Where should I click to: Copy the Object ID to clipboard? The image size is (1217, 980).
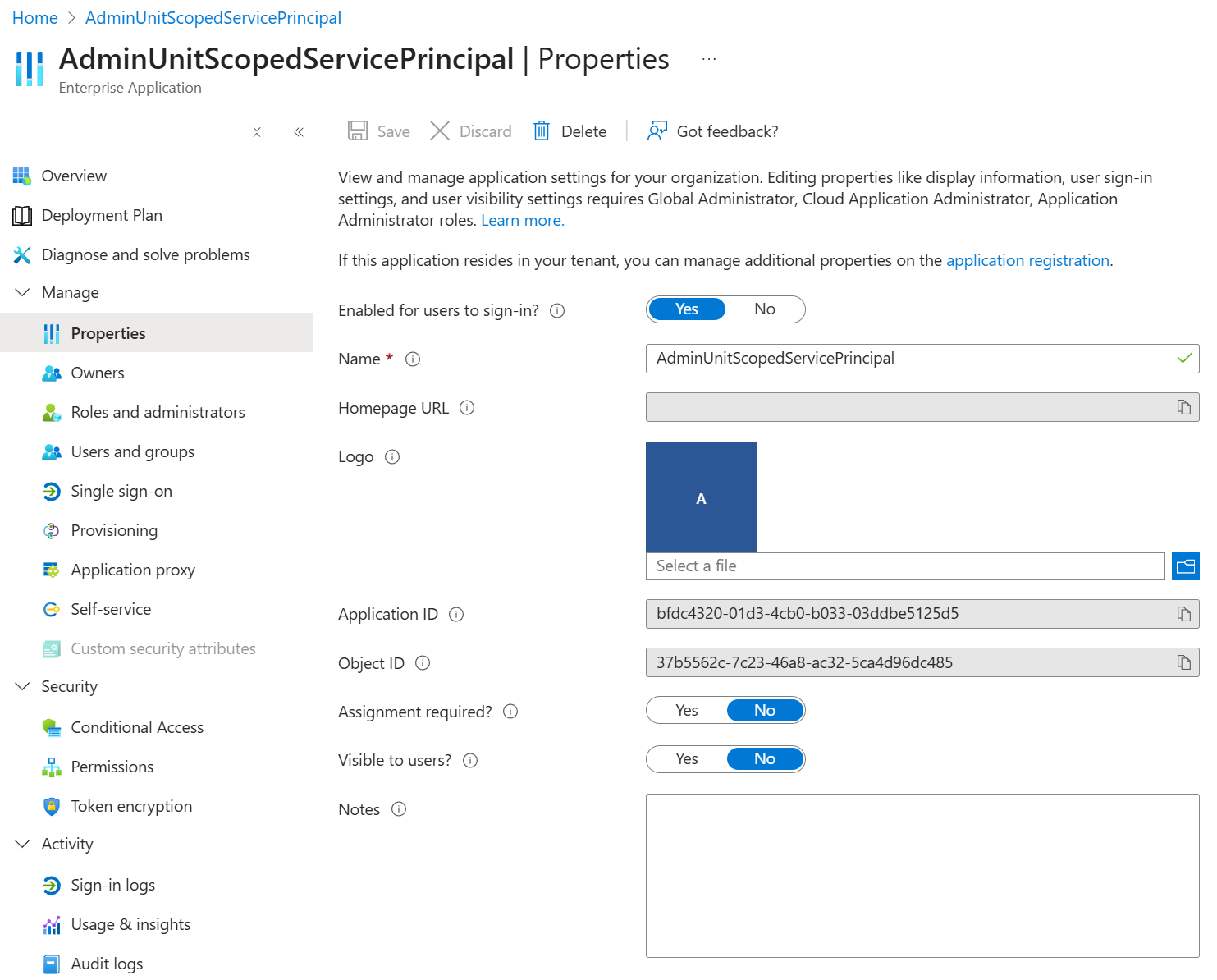(x=1183, y=662)
